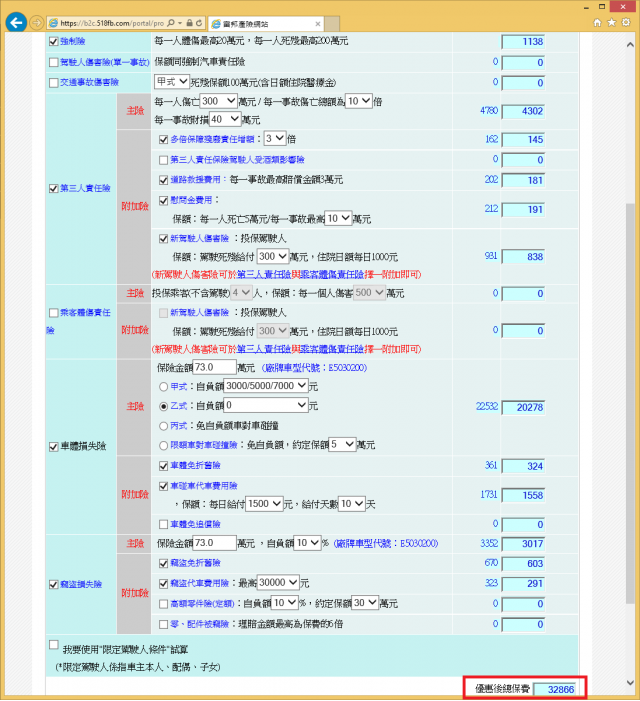Toggle the 車體損失險 checkbox
Screen dimensions: 640x701
click(54, 447)
